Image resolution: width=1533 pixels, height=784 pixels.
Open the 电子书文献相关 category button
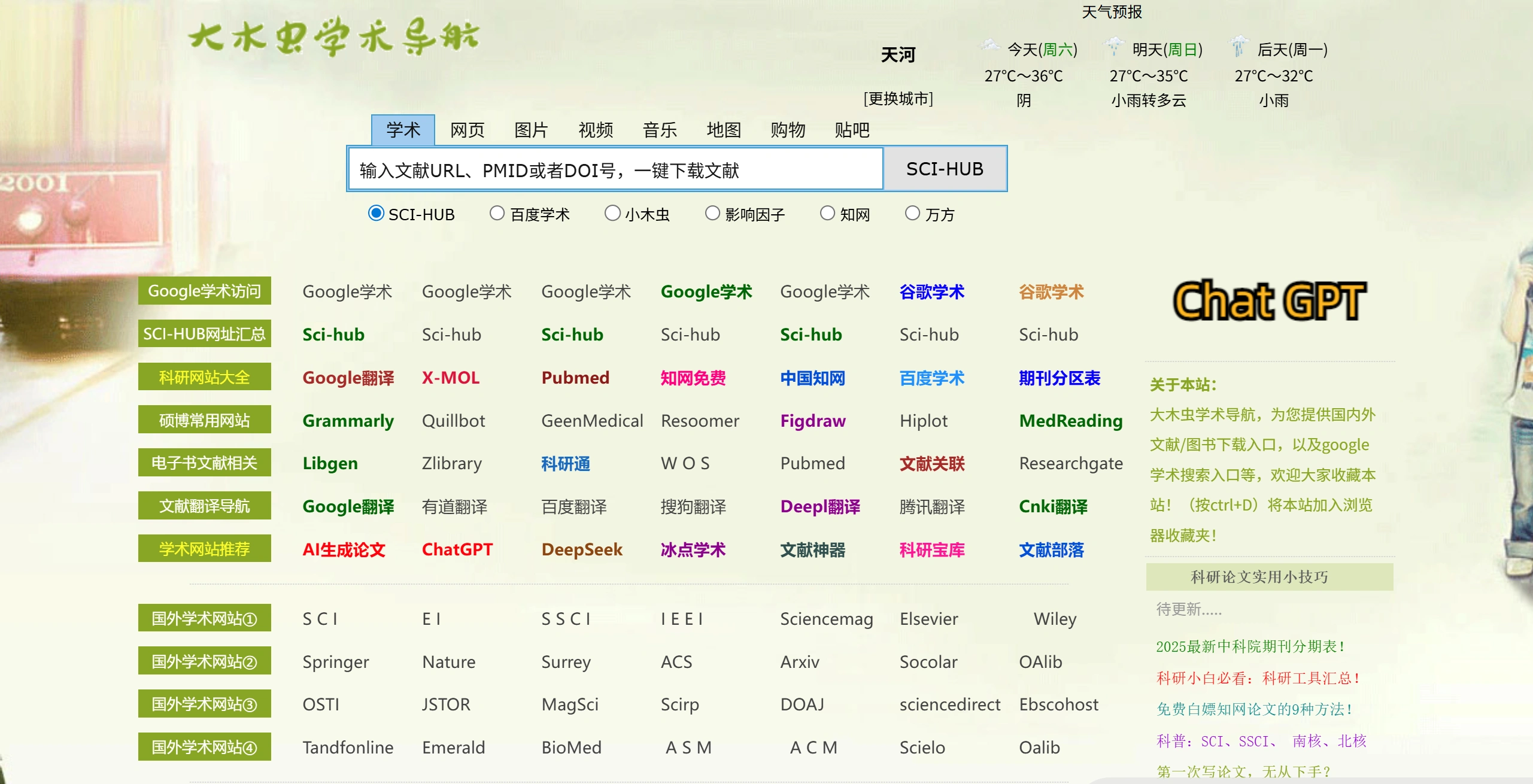(x=205, y=463)
